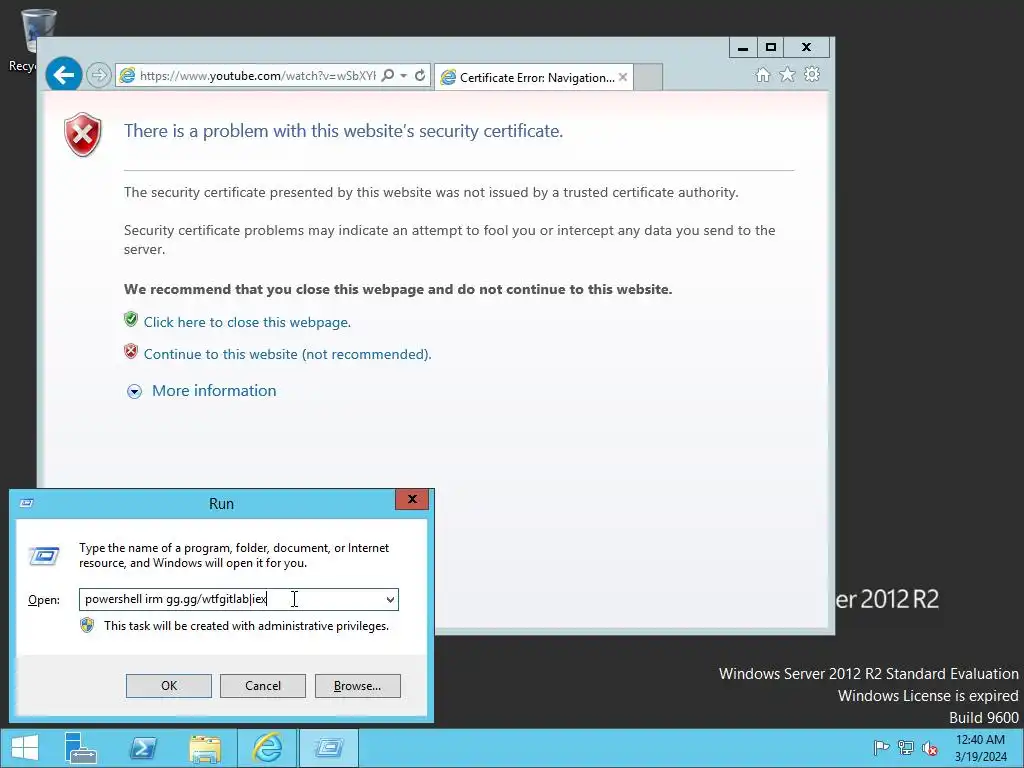Viewport: 1024px width, 768px height.
Task: Open the Tools gear menu in Internet Explorer
Action: coord(812,74)
